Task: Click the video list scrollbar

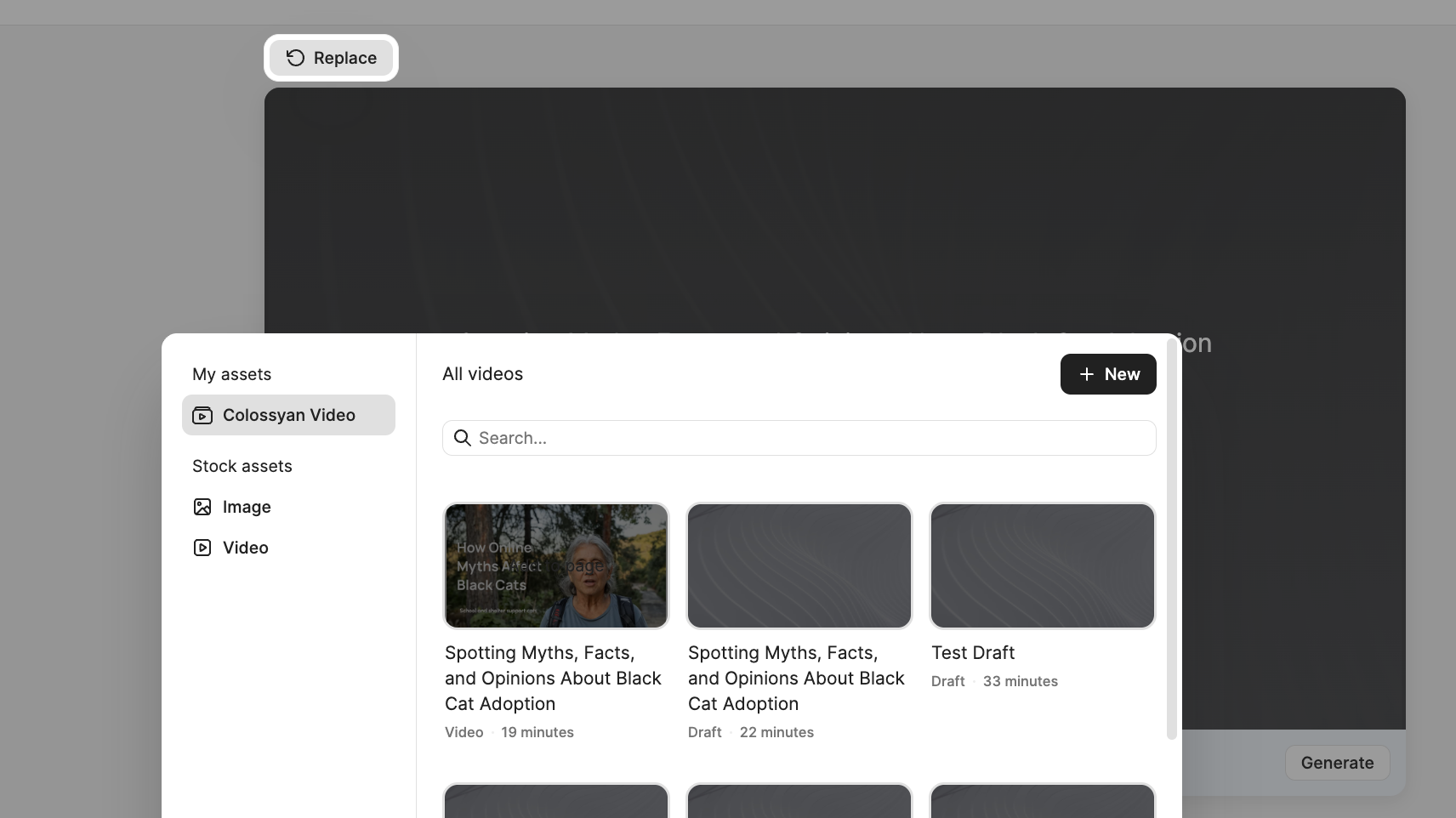Action: 1172,539
